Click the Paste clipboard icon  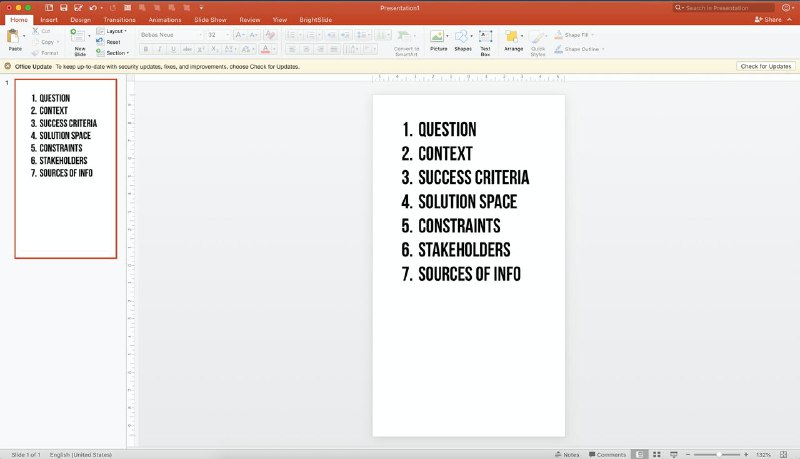pos(13,37)
